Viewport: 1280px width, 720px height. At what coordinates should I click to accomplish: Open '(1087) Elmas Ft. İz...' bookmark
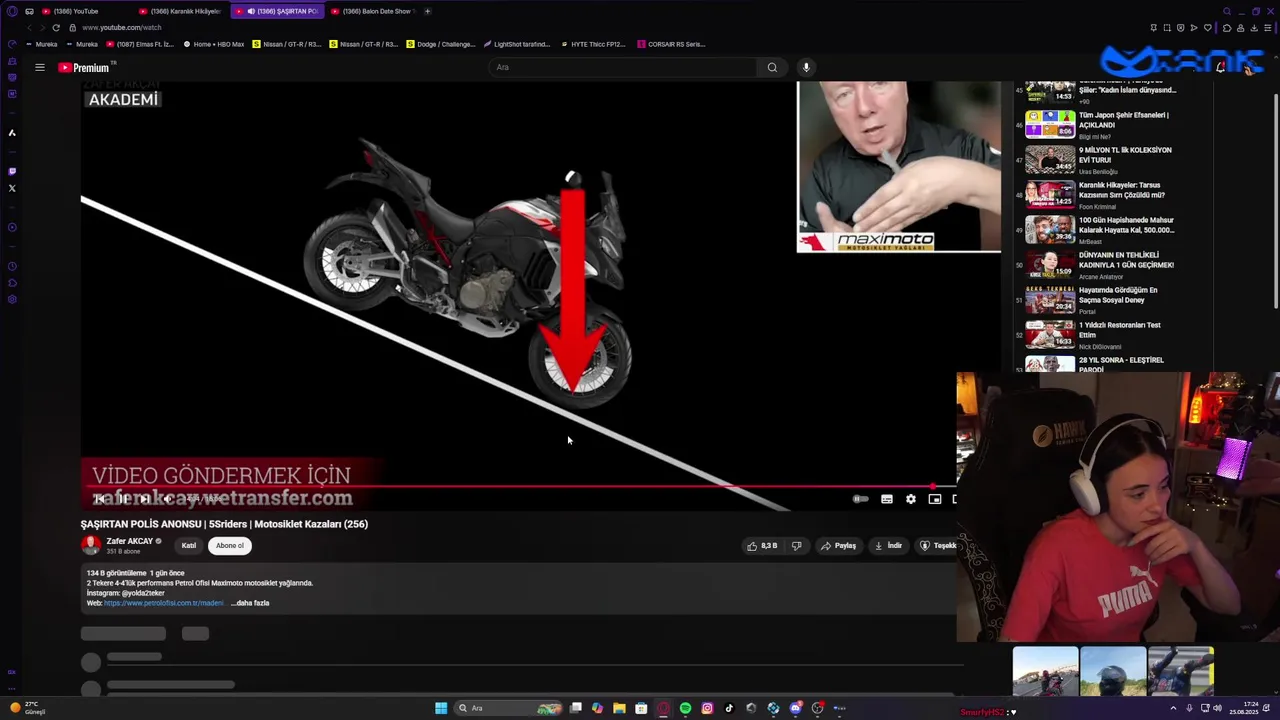tap(139, 44)
